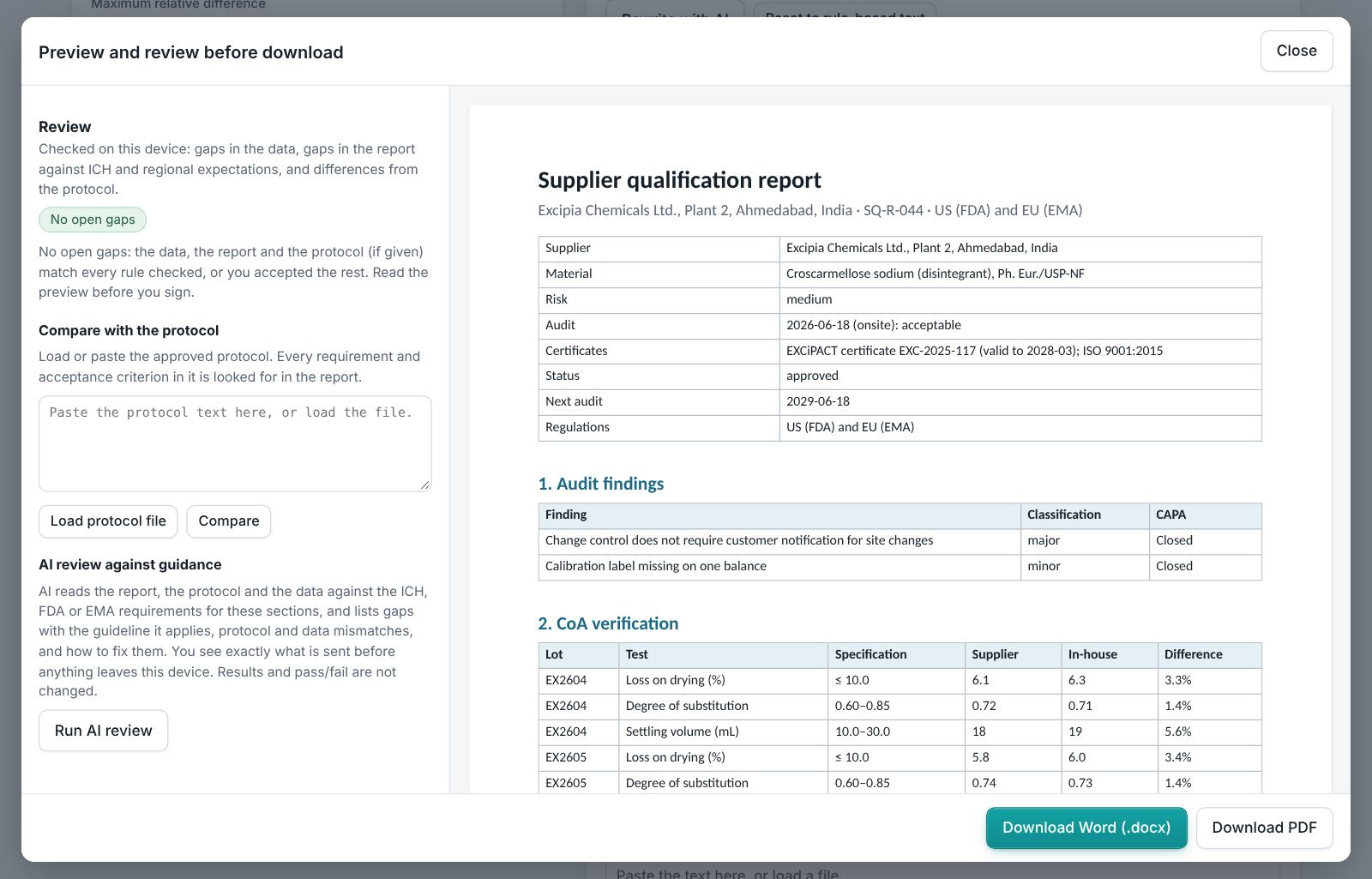Select the next audit date 2029-06-18

click(x=1020, y=401)
